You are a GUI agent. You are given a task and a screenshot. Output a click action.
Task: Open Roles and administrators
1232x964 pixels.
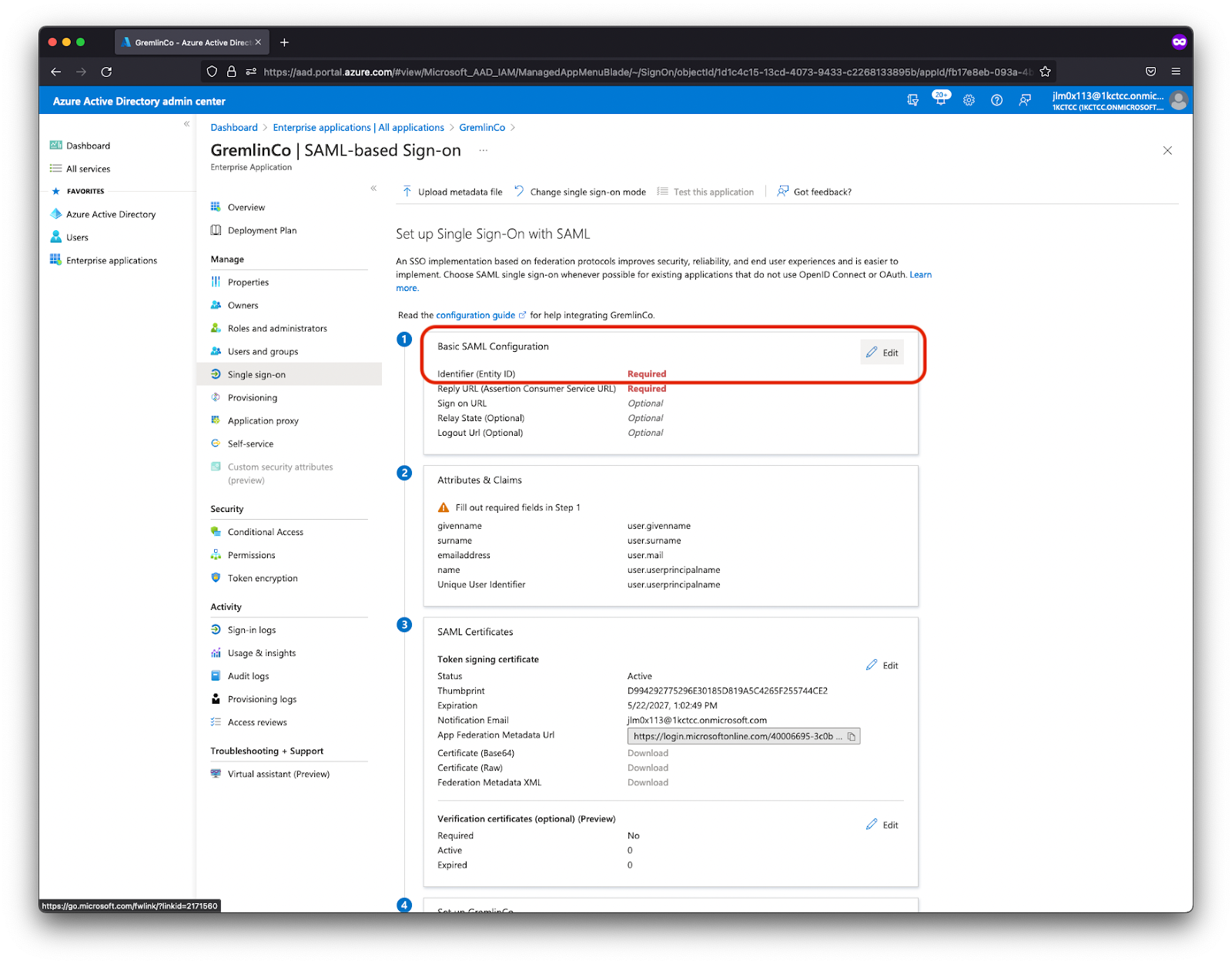pos(277,329)
